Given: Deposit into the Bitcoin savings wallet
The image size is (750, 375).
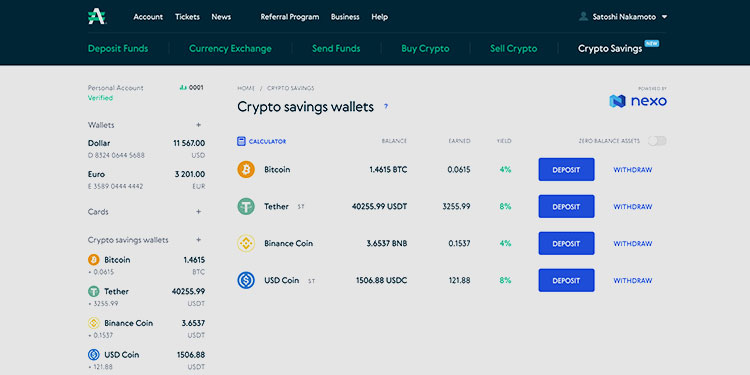Looking at the screenshot, I should [566, 169].
